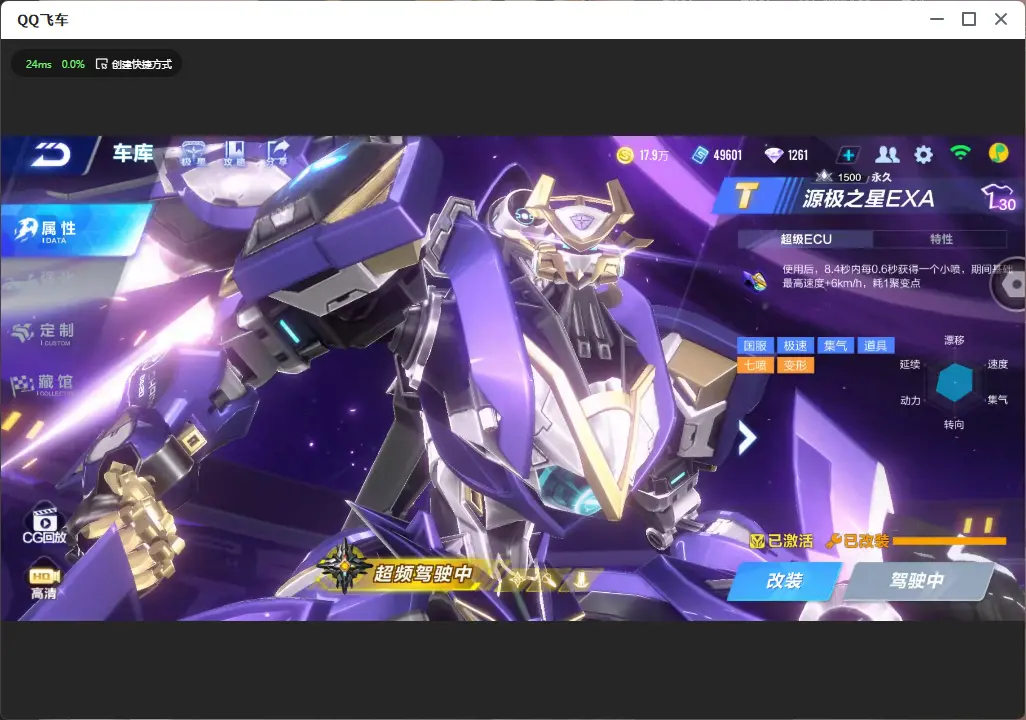Select the 定制 CUSTOM sidebar tab
This screenshot has width=1026, height=720.
pos(44,333)
